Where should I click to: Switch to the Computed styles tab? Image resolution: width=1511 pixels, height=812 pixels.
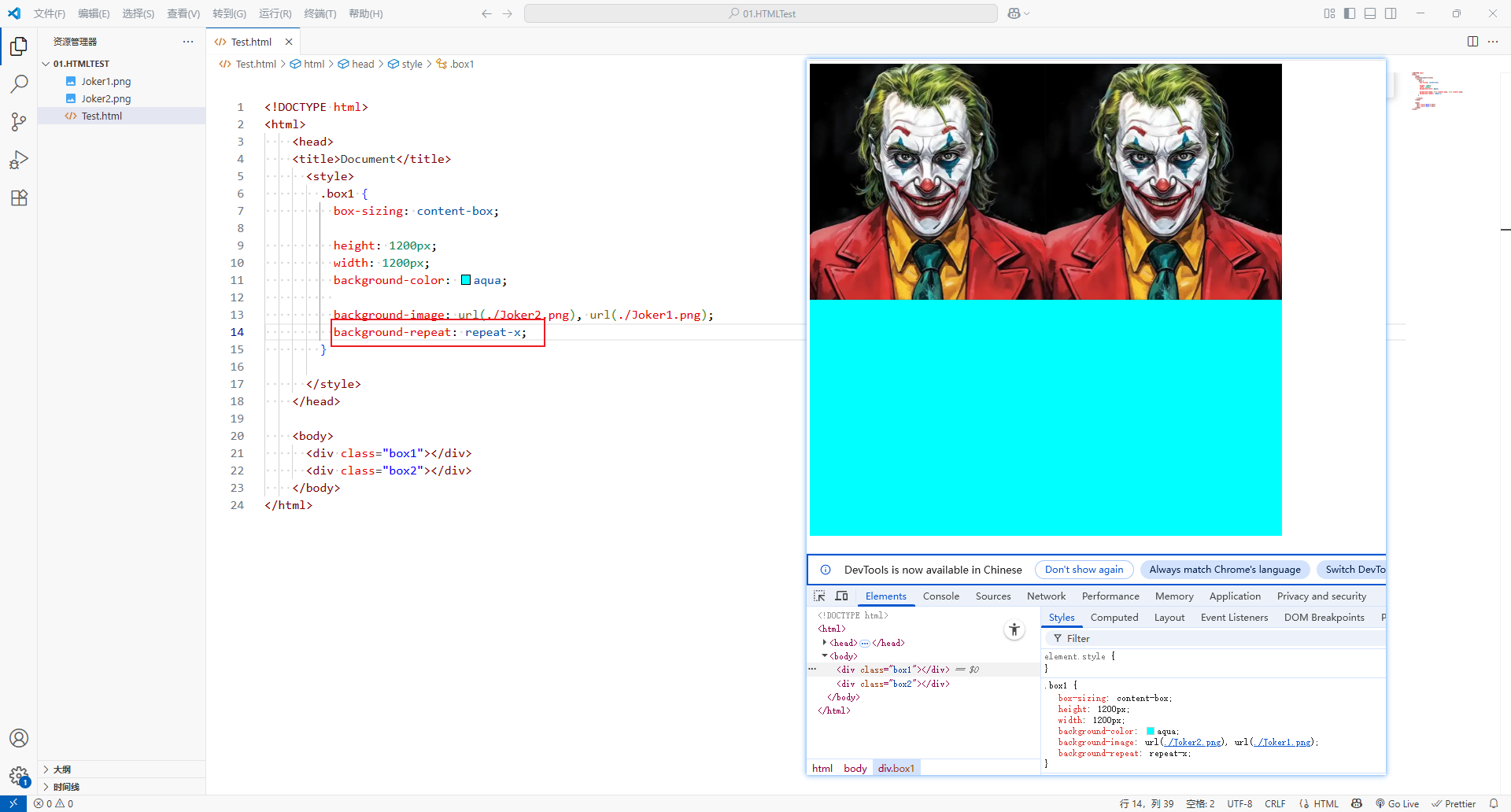(x=1114, y=617)
